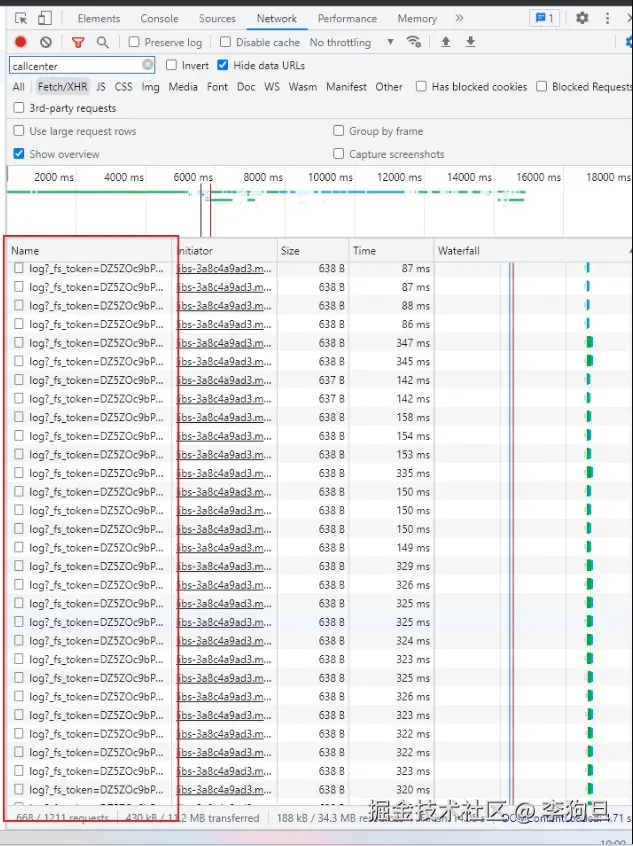This screenshot has height=846, width=633.
Task: Toggle the red filter funnel icon
Action: coord(78,42)
